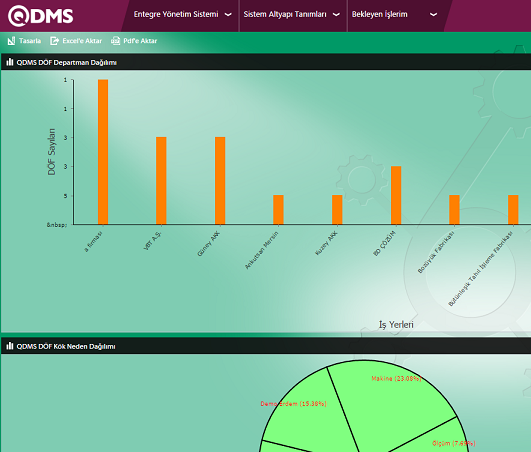Click the Excel'e Aktar label

tap(82, 41)
